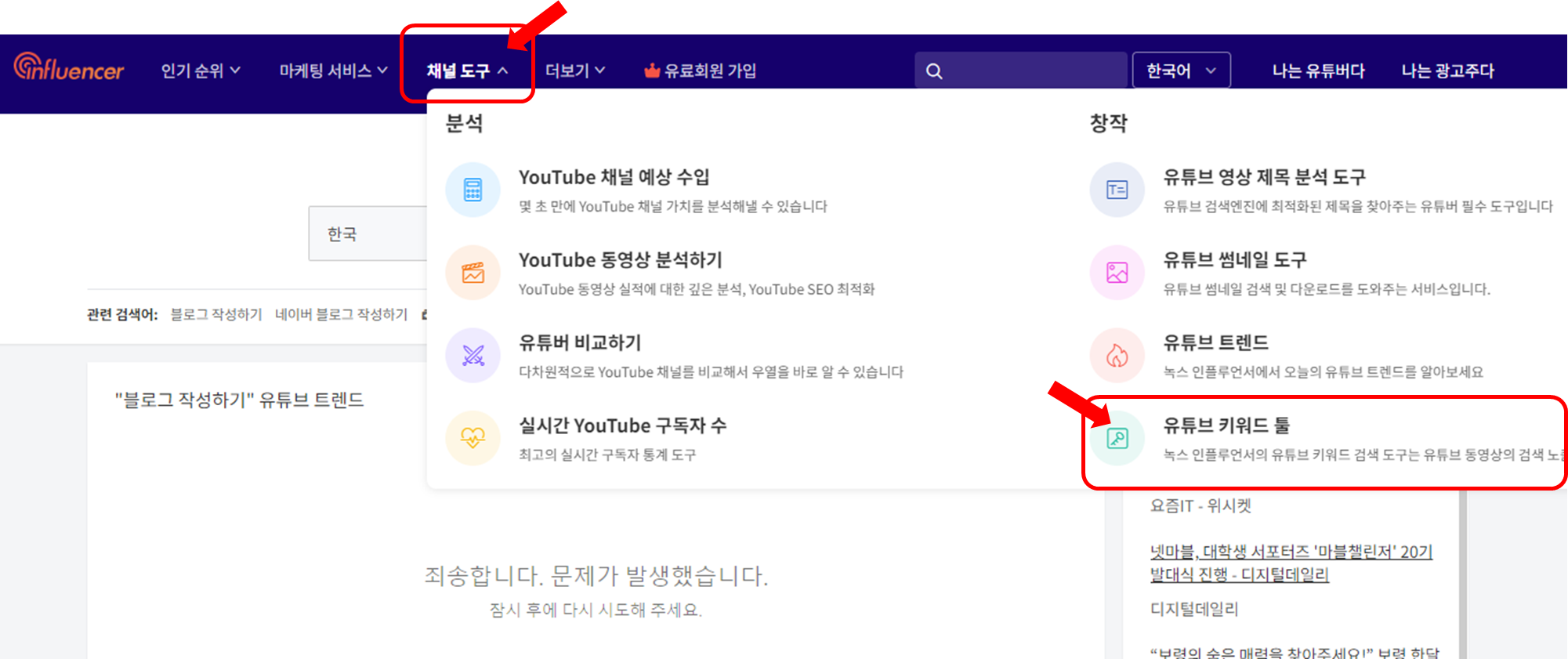The height and width of the screenshot is (659, 1568).
Task: Click the header search input field
Action: click(1021, 71)
